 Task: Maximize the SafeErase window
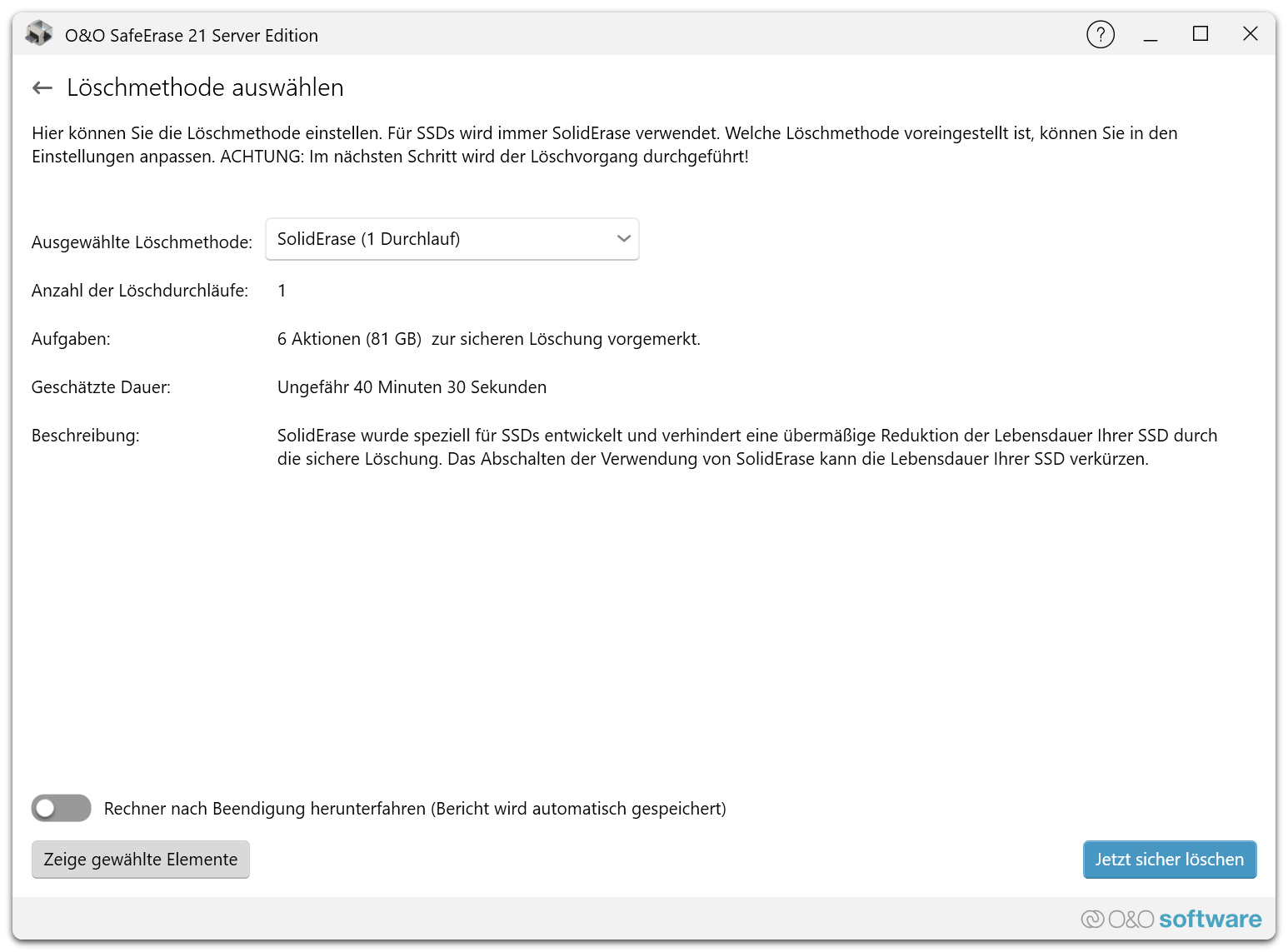click(x=1201, y=34)
